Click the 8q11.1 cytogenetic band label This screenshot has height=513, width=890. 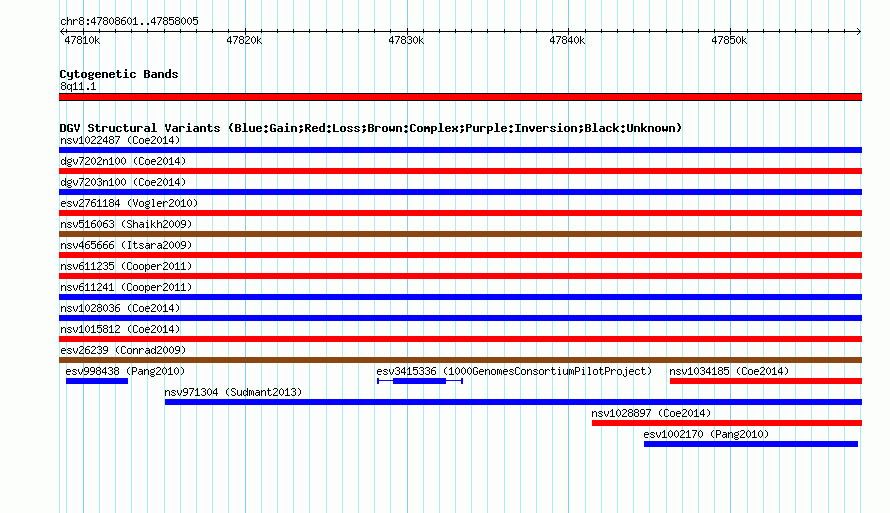pos(78,86)
